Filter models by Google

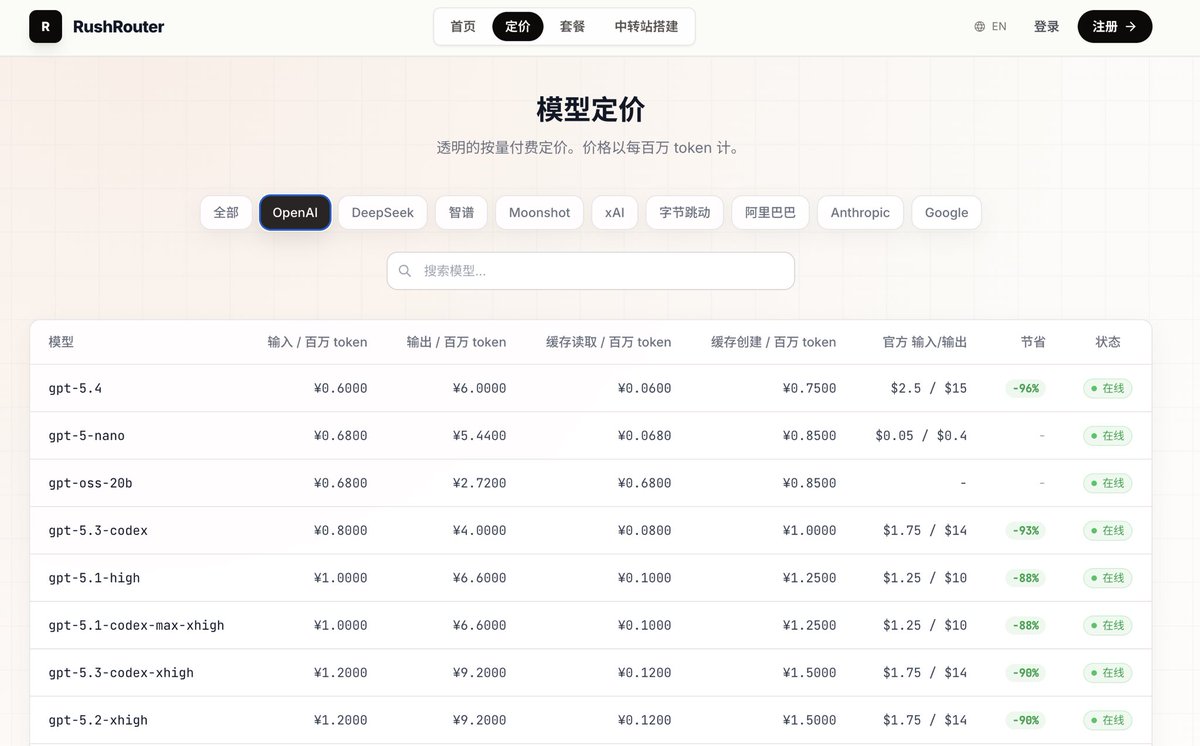(x=946, y=213)
